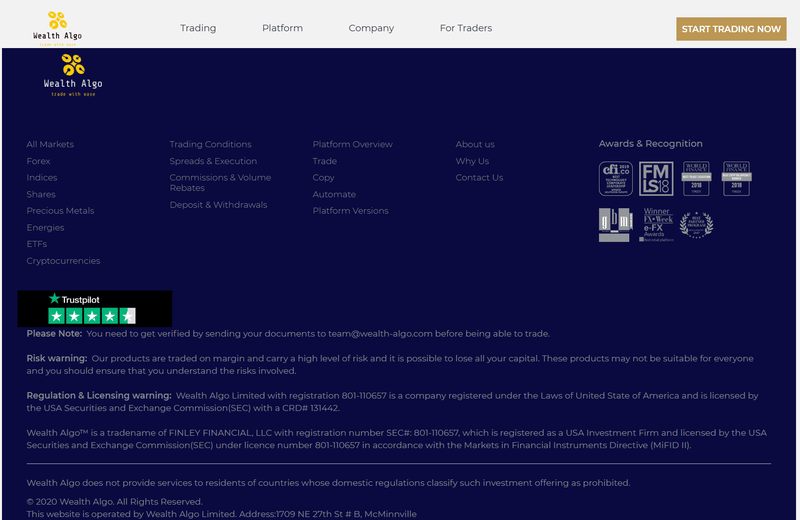Click the Awards & Recognition heading
The height and width of the screenshot is (520, 800).
point(651,144)
